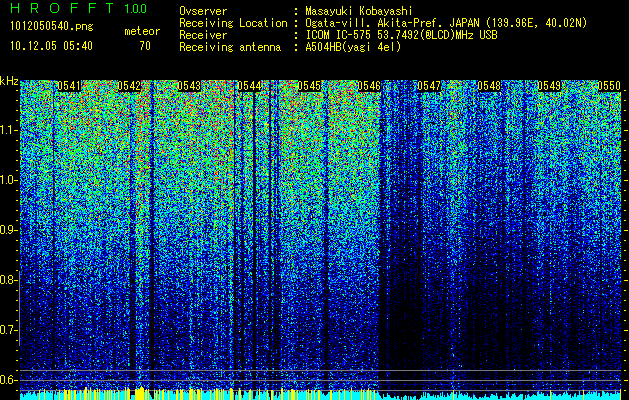Click the meteor count value 70
This screenshot has width=629, height=400.
click(x=145, y=46)
